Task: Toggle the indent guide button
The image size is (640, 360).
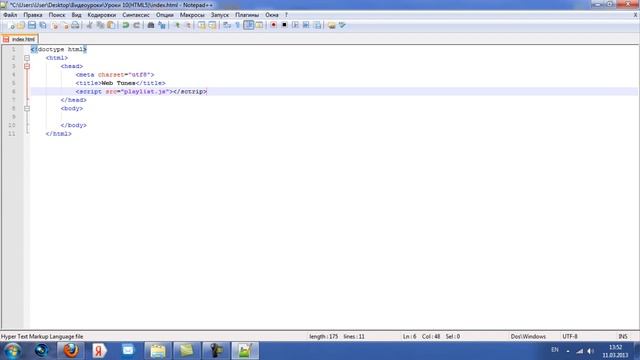Action: coord(249,25)
